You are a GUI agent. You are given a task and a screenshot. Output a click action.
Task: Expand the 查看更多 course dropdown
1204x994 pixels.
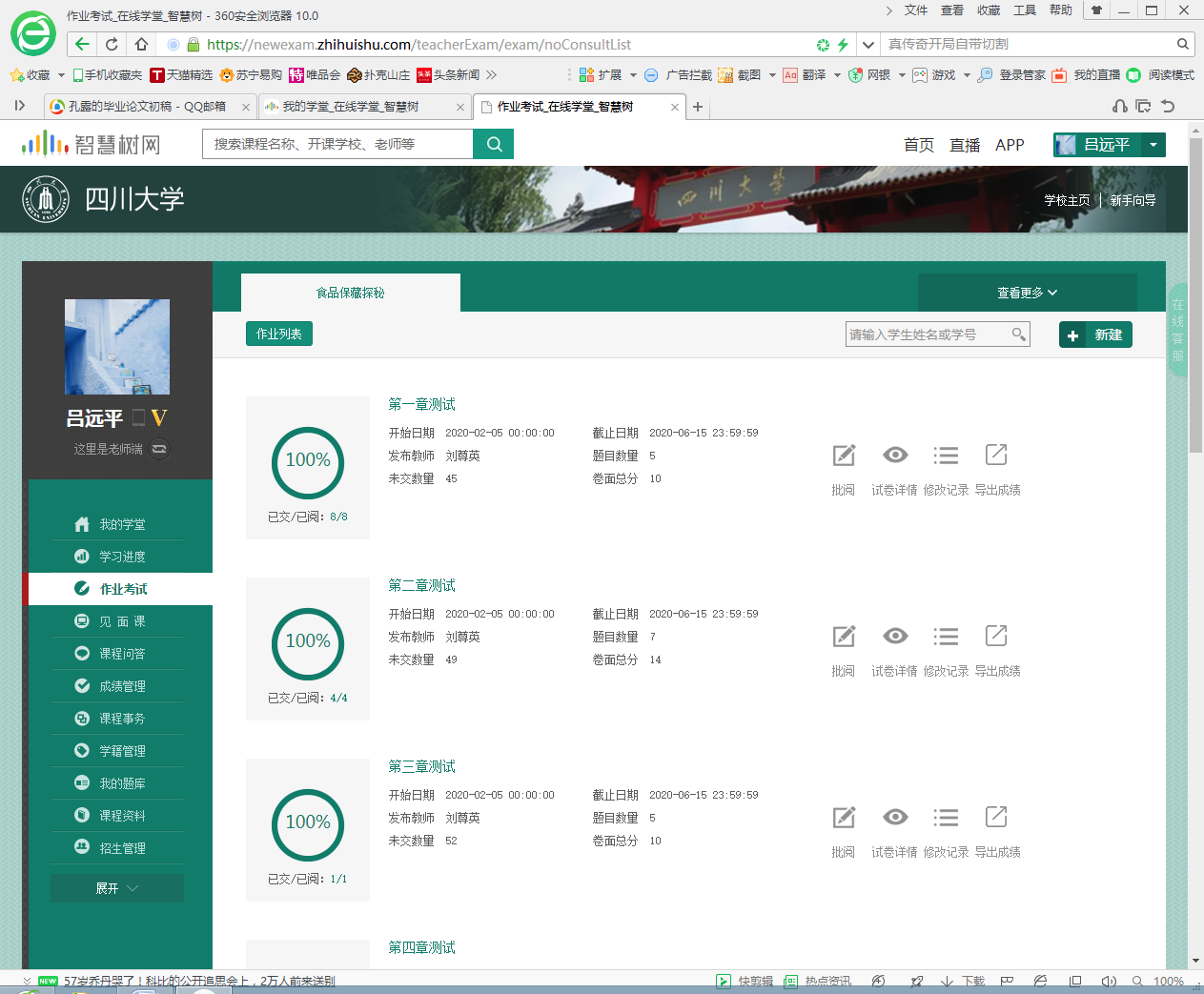pos(1027,293)
